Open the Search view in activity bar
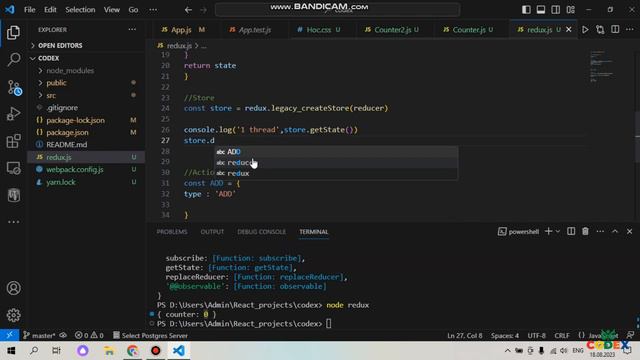640x360 pixels. pyautogui.click(x=13, y=60)
